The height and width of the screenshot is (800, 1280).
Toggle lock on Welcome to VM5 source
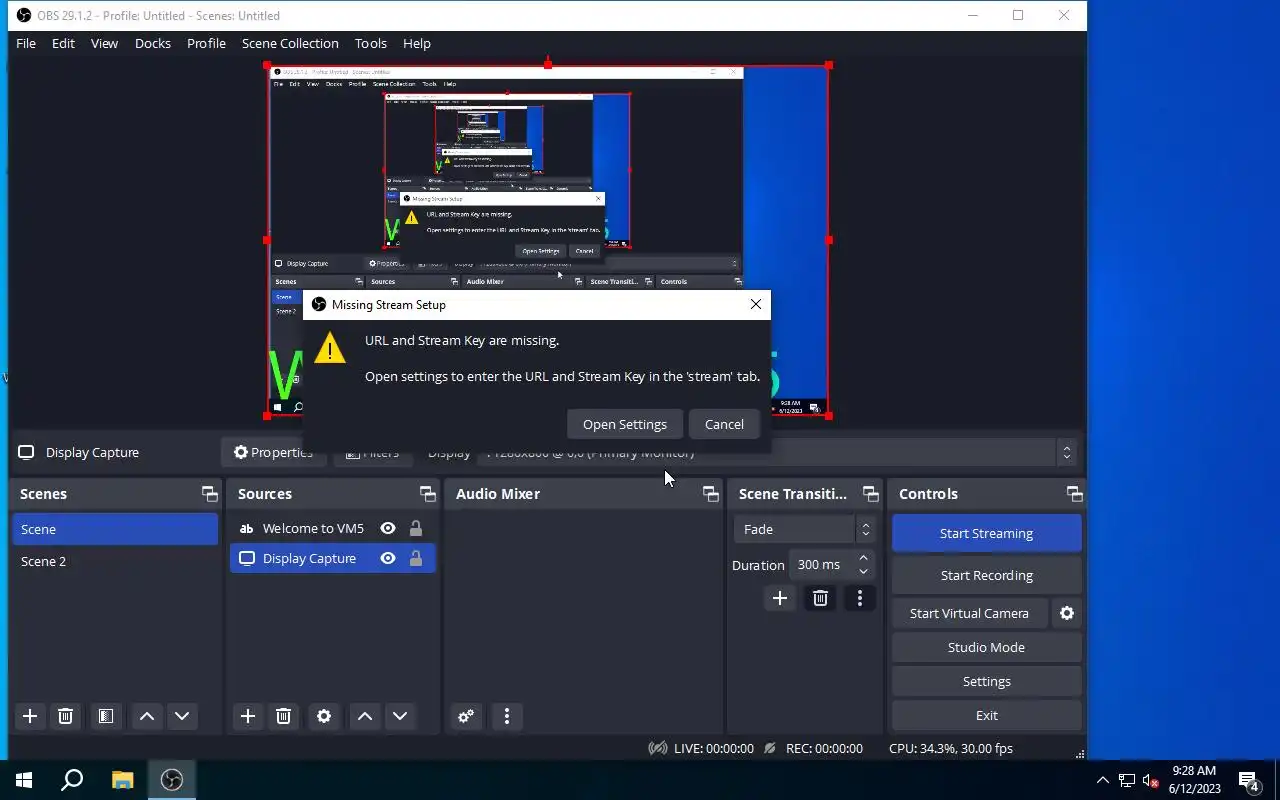click(416, 528)
